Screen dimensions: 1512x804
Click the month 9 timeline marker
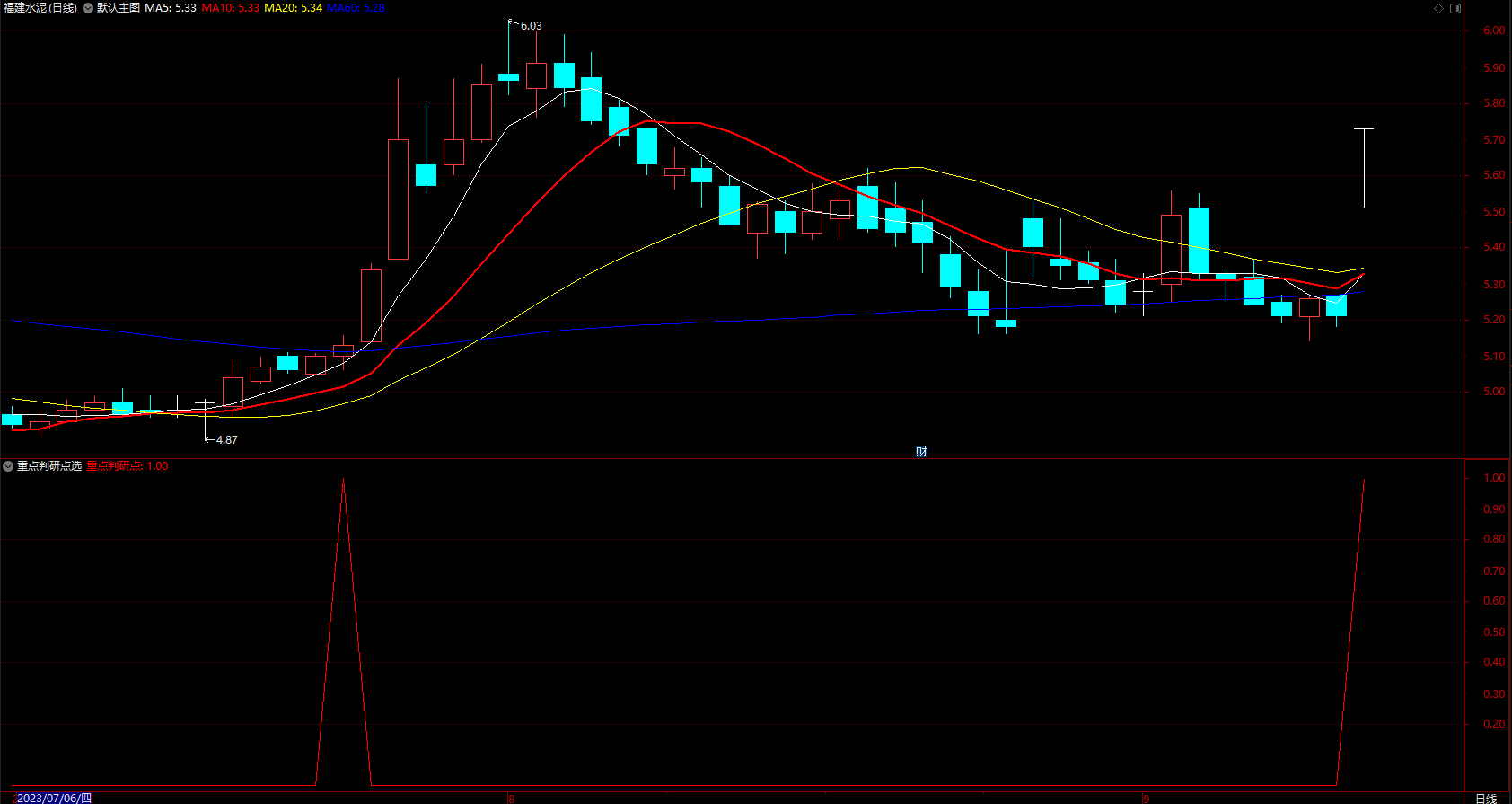(x=1146, y=798)
